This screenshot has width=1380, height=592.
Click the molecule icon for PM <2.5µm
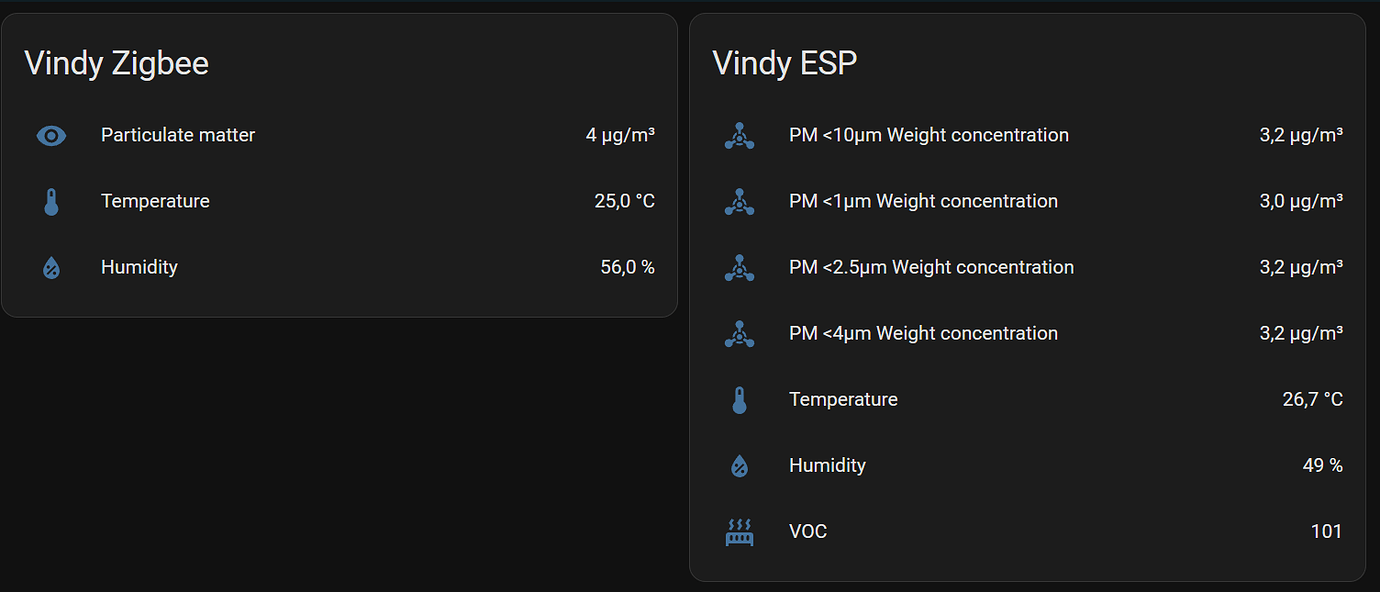pos(739,267)
